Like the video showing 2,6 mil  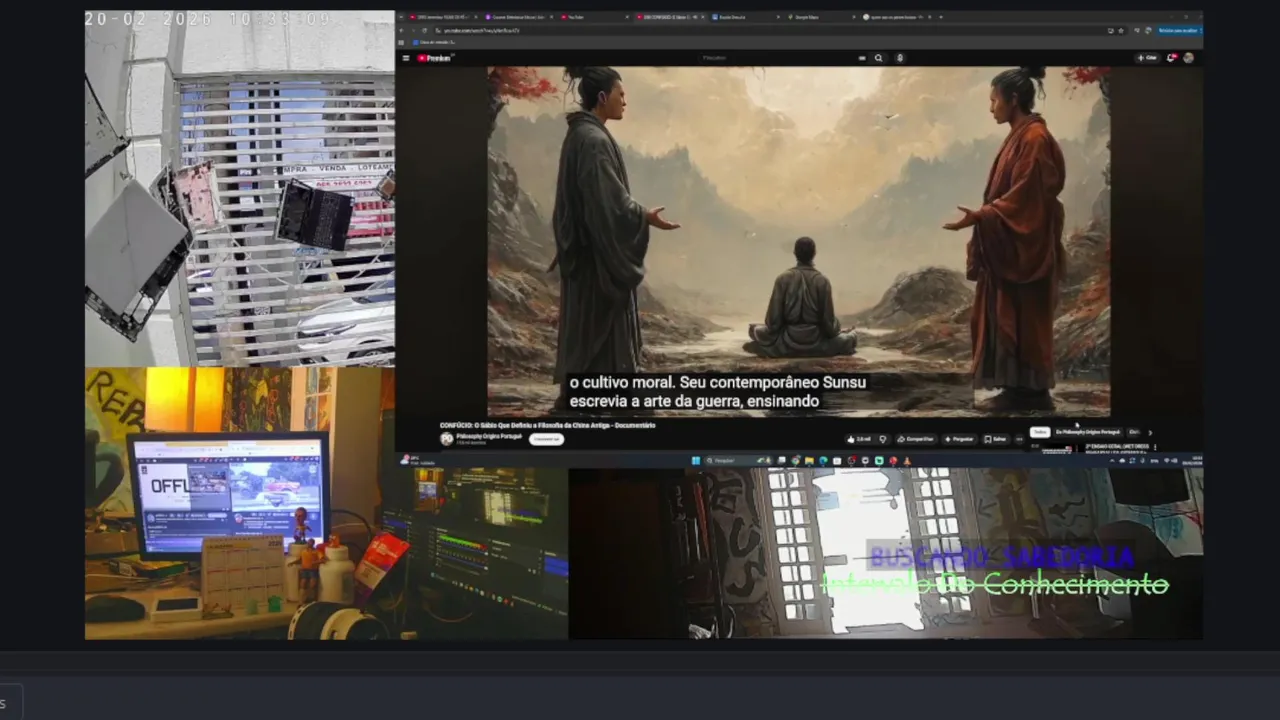tap(858, 439)
